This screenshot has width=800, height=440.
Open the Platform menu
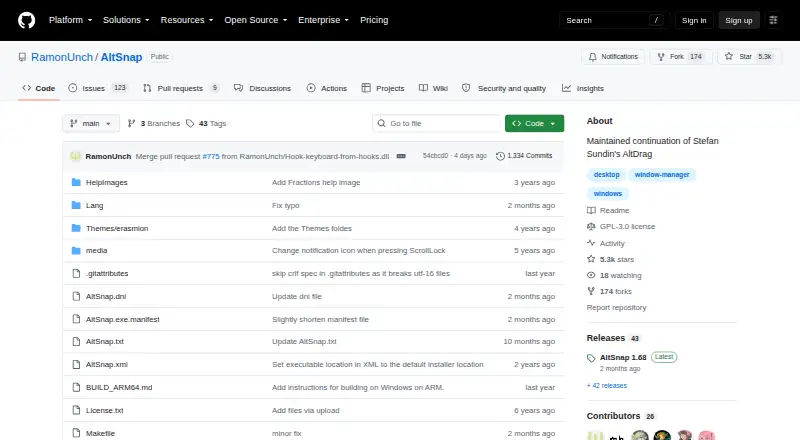pos(70,20)
